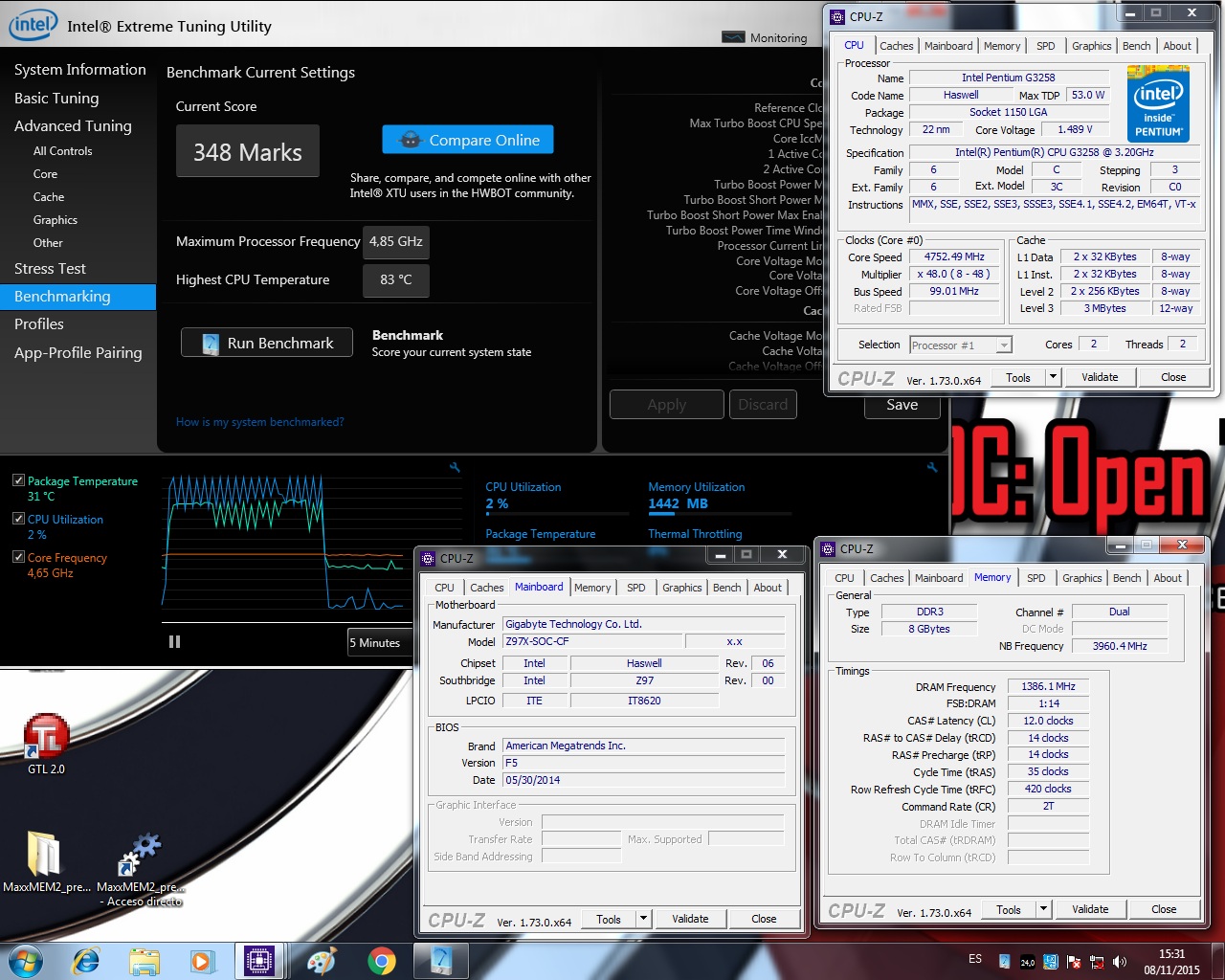Click the 348 Marks score box

248,152
